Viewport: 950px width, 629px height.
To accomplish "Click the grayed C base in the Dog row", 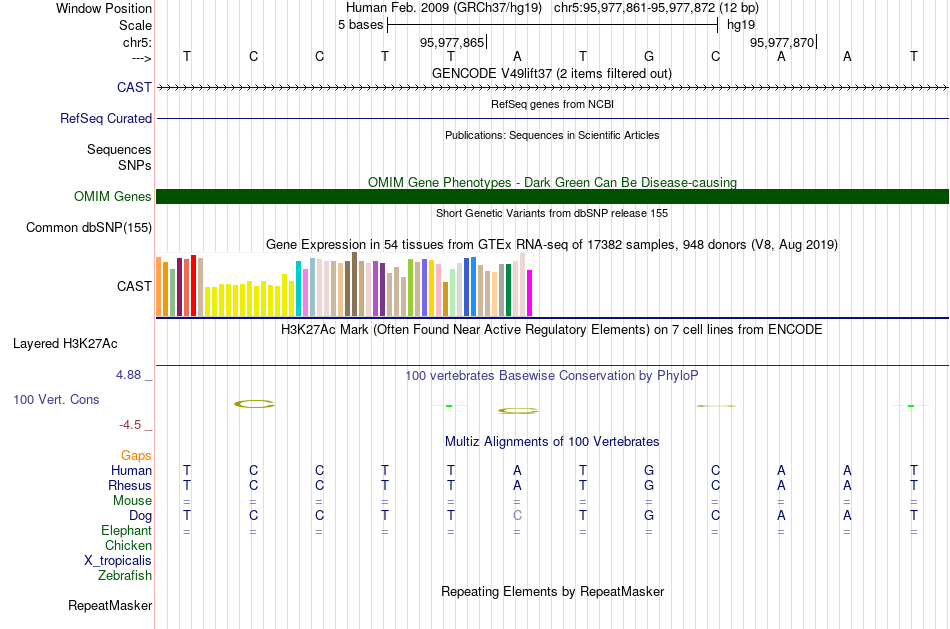I will pos(517,516).
